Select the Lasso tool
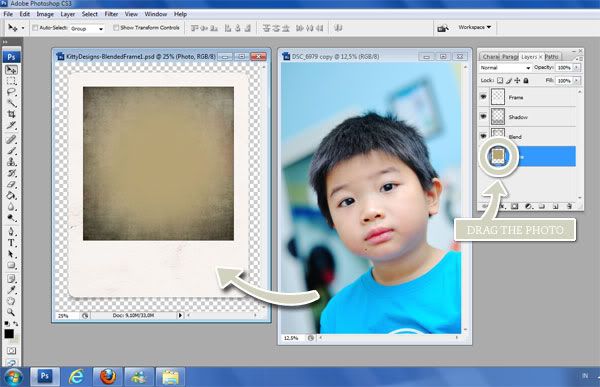The image size is (600, 387). (11, 92)
